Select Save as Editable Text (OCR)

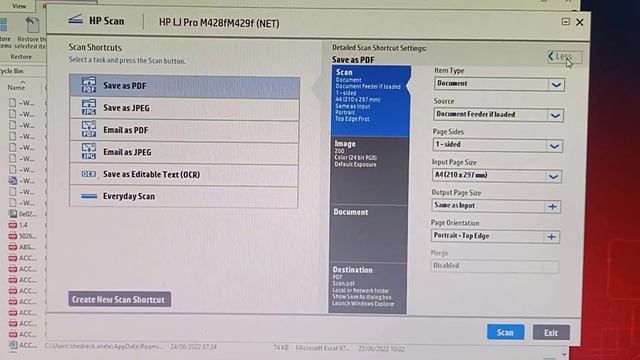tap(184, 174)
